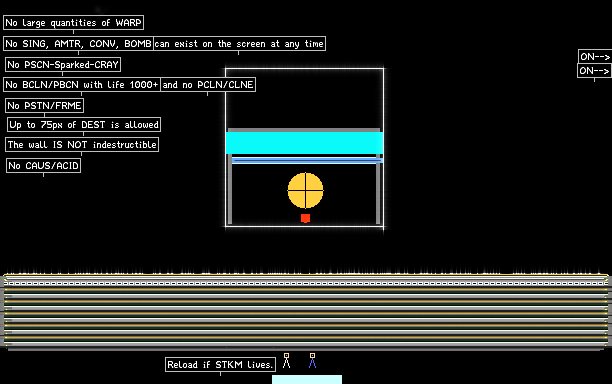Click the light blue pad below stickmen
612x384 pixels.
coord(307,380)
